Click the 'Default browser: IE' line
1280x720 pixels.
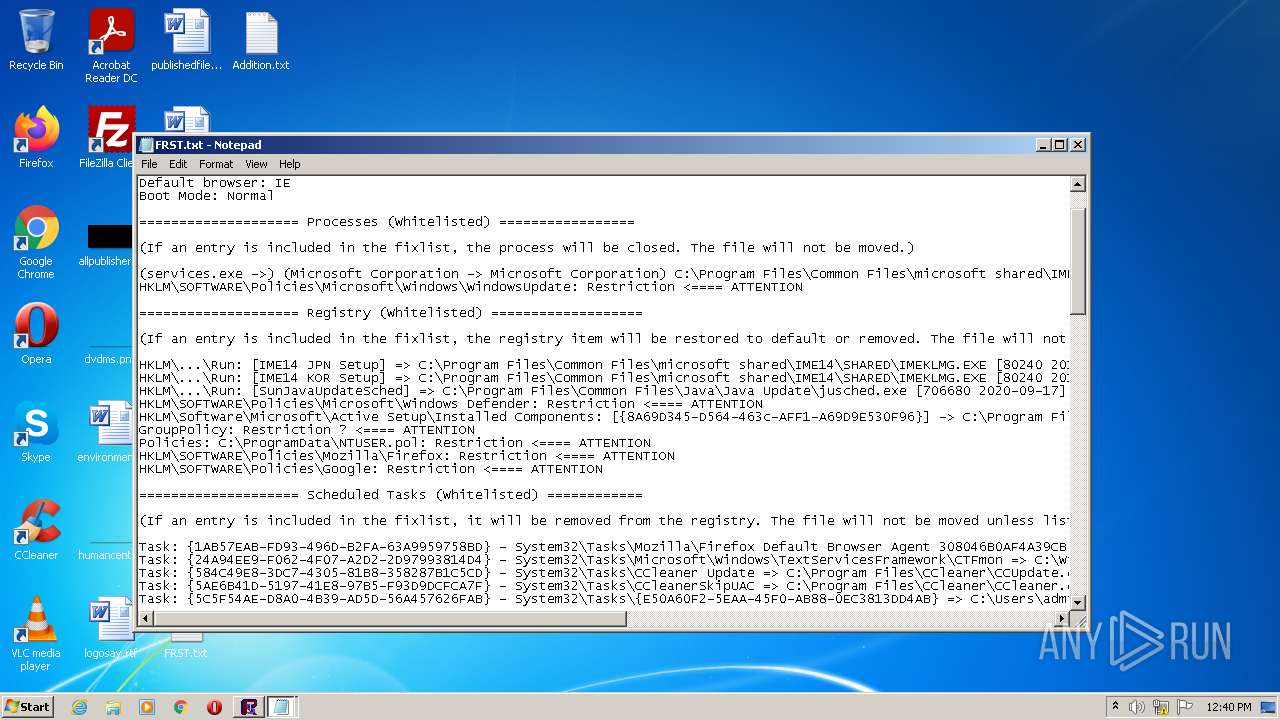(215, 183)
